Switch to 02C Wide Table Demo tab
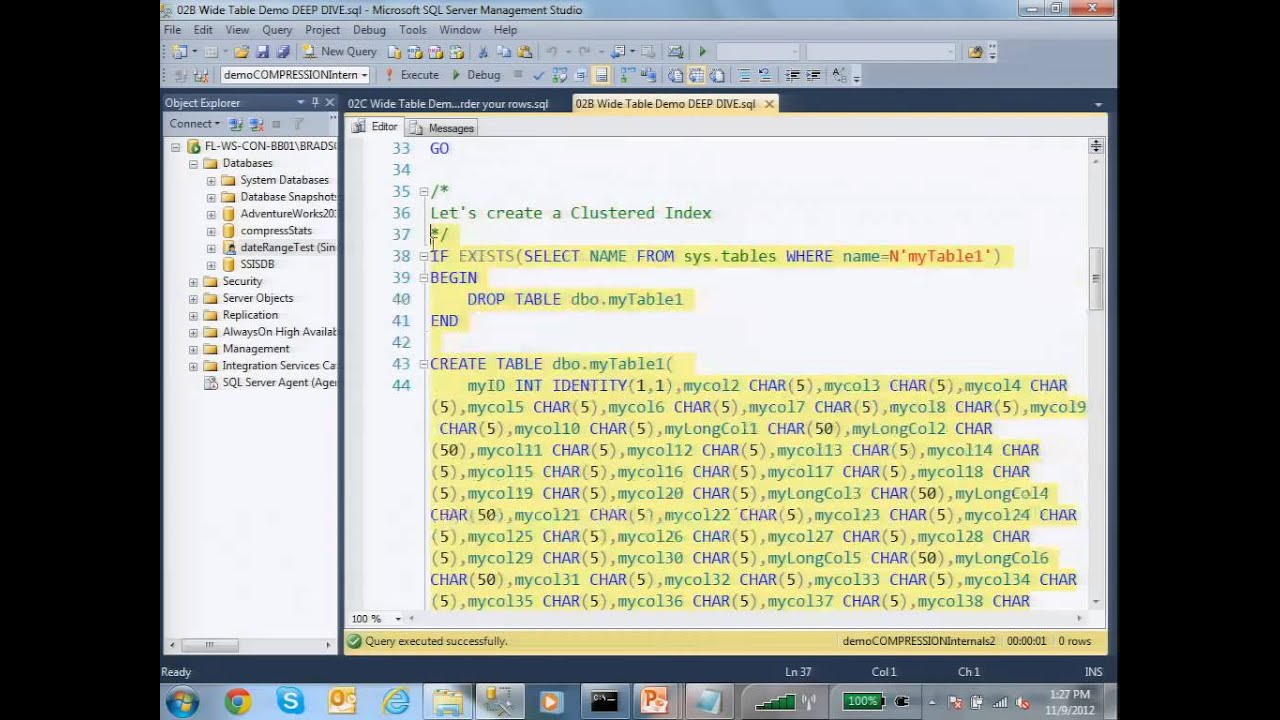Screen dimensions: 1280x720 tap(448, 104)
